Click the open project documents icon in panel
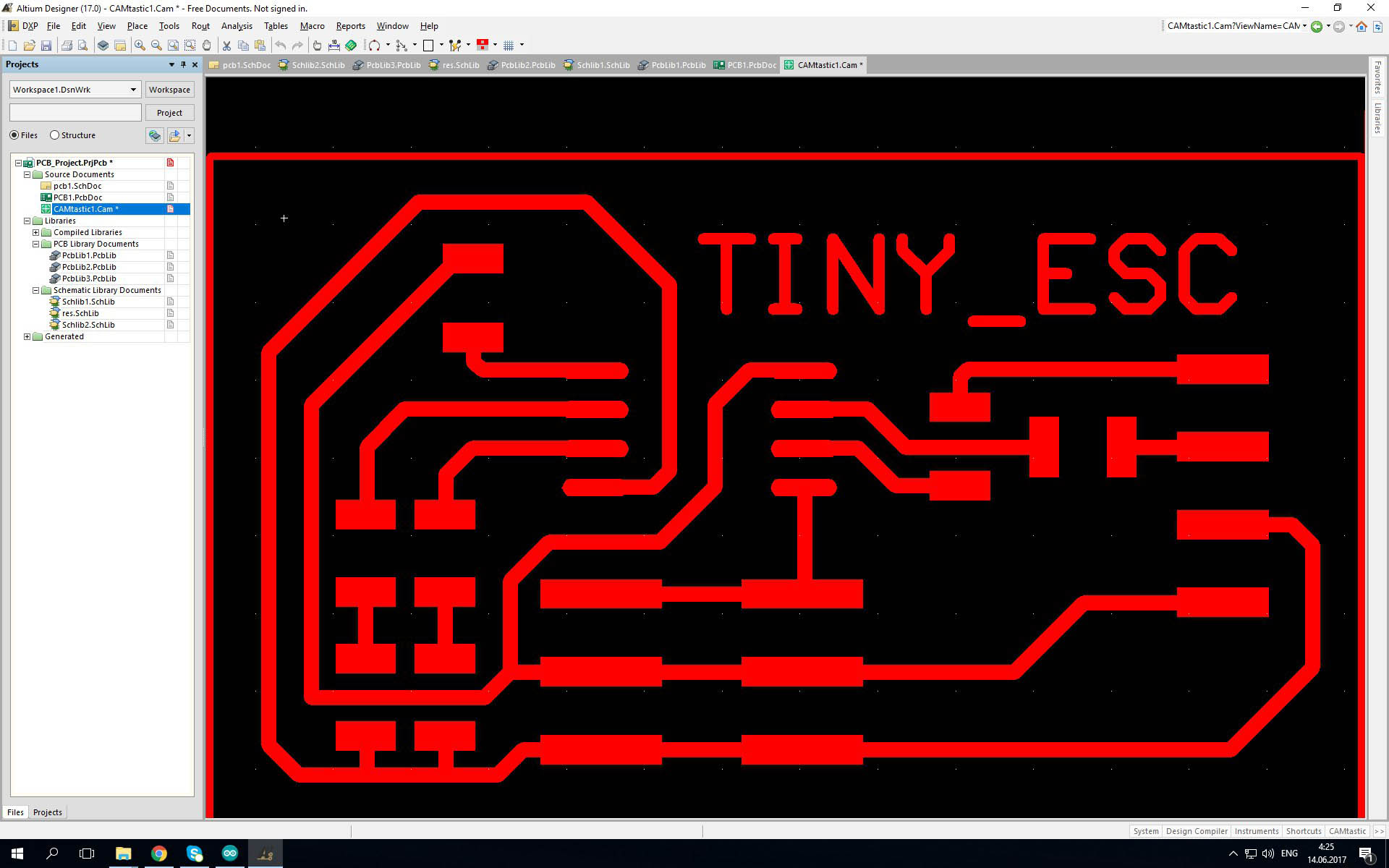The width and height of the screenshot is (1389, 868). click(x=174, y=135)
